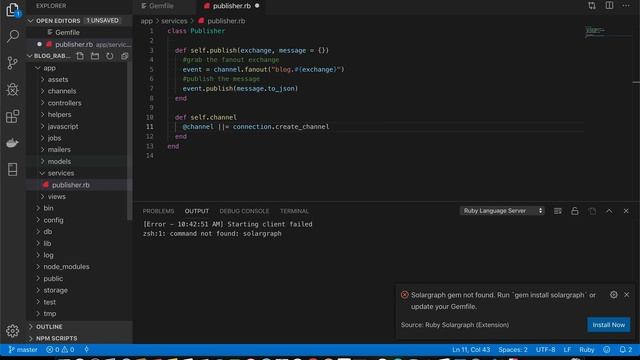Open changes compare icon in editor toolbar
This screenshot has height=360, width=640.
pyautogui.click(x=592, y=6)
